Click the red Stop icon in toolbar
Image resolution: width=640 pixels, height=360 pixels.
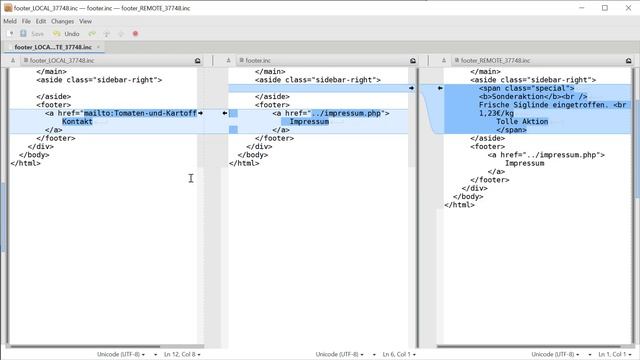point(136,34)
